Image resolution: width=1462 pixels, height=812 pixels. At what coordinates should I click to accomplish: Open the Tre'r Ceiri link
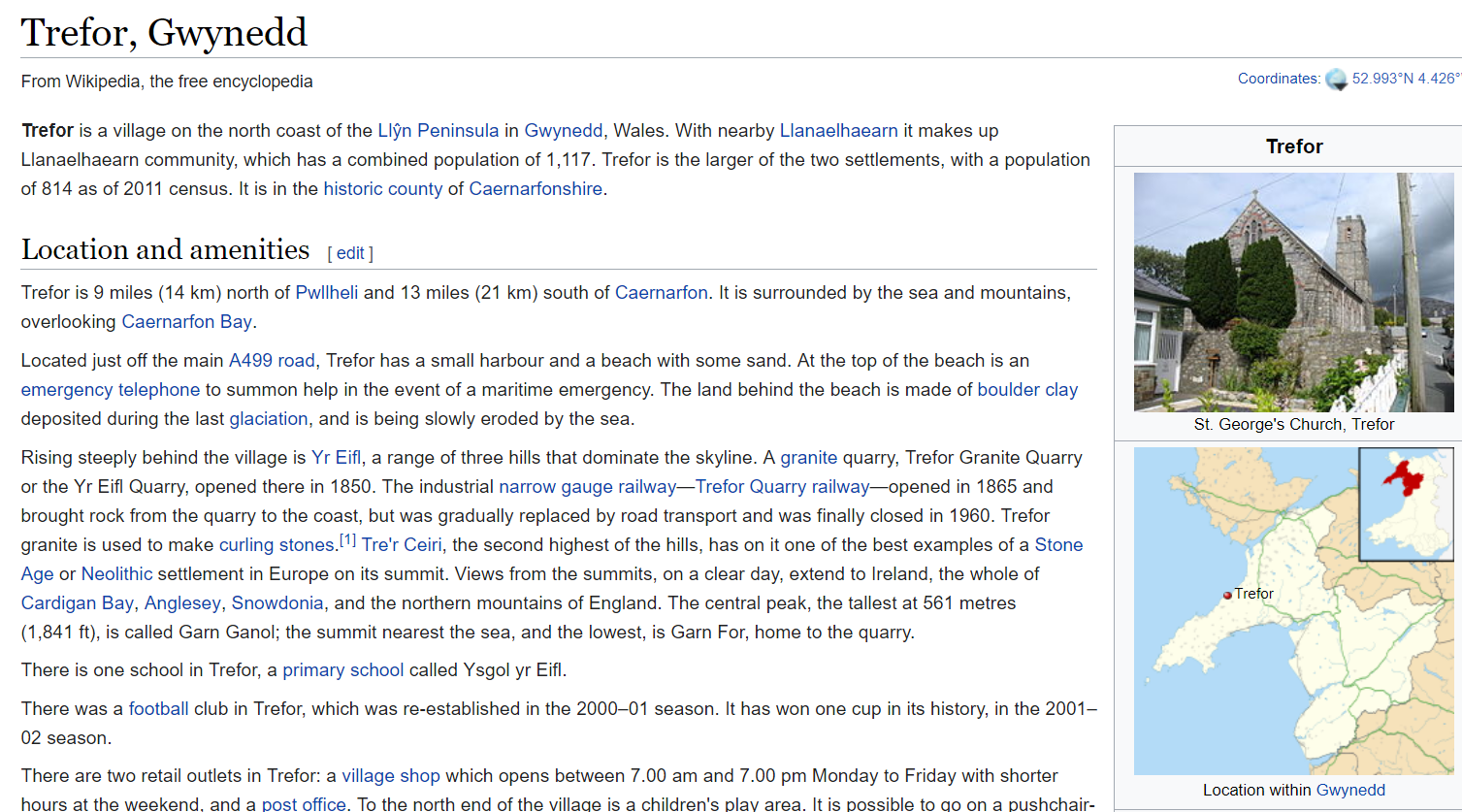pyautogui.click(x=402, y=545)
